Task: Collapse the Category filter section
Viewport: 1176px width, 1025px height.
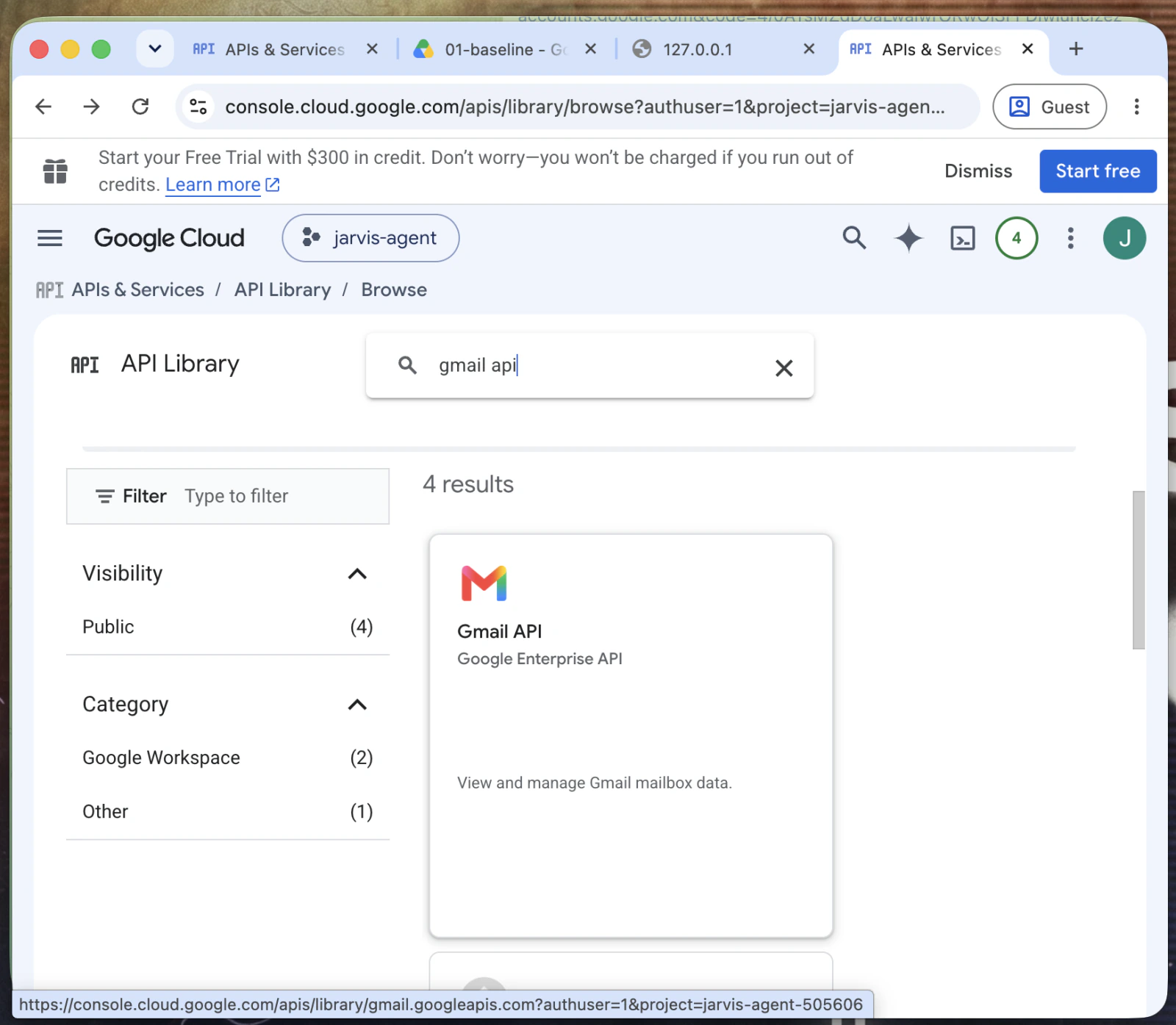Action: 357,705
